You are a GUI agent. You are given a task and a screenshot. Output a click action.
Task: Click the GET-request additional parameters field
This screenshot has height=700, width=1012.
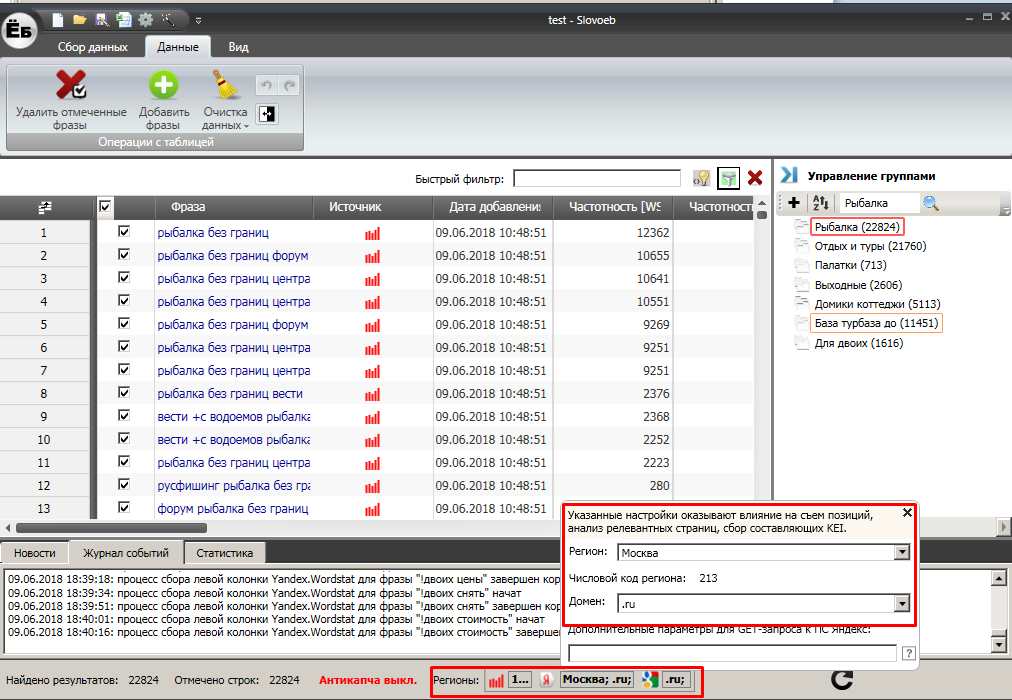point(732,653)
